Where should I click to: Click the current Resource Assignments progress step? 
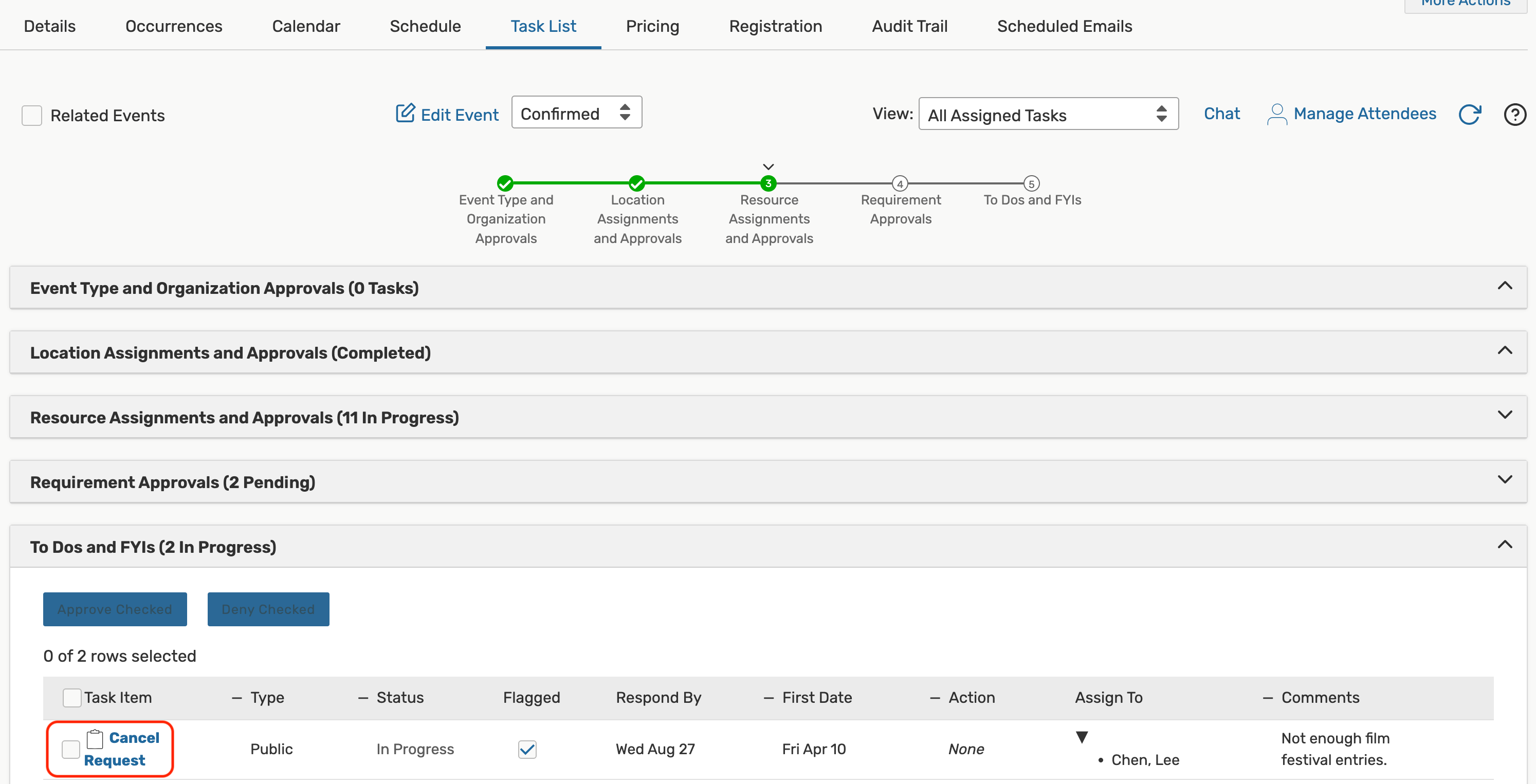(x=768, y=183)
